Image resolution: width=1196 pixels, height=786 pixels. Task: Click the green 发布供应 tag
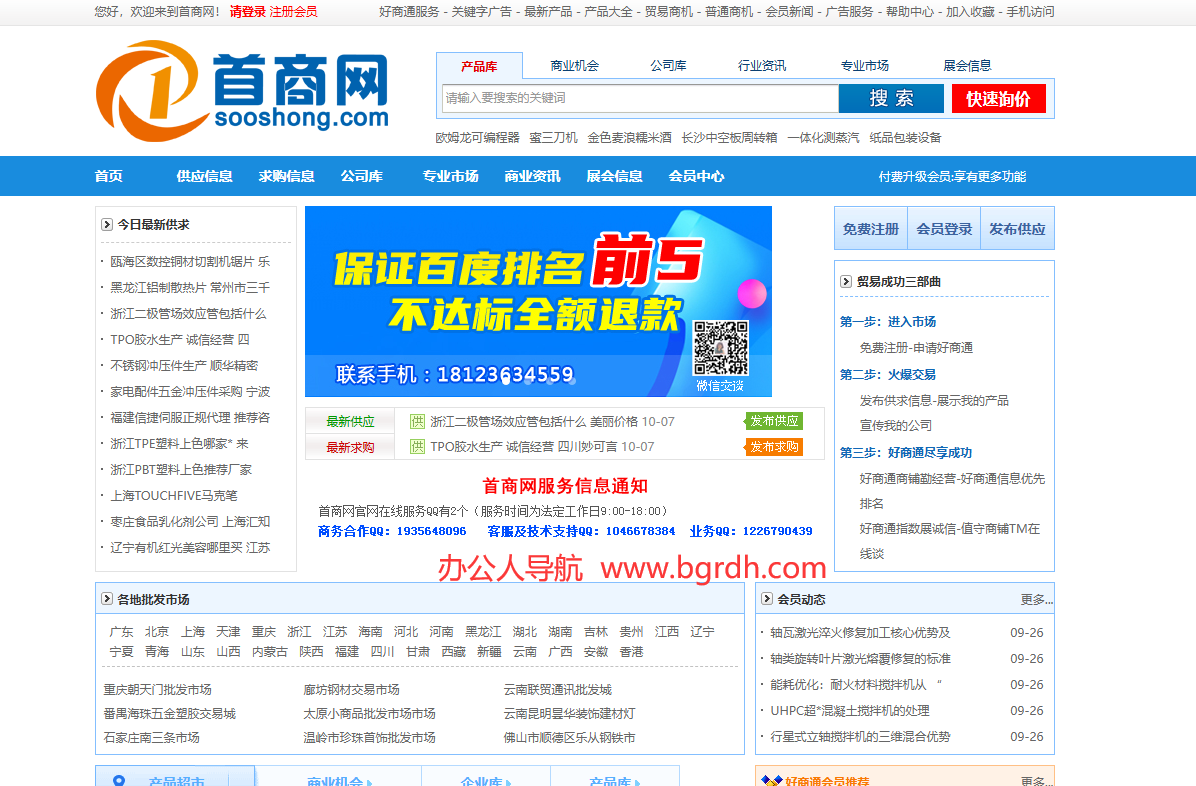pos(774,421)
